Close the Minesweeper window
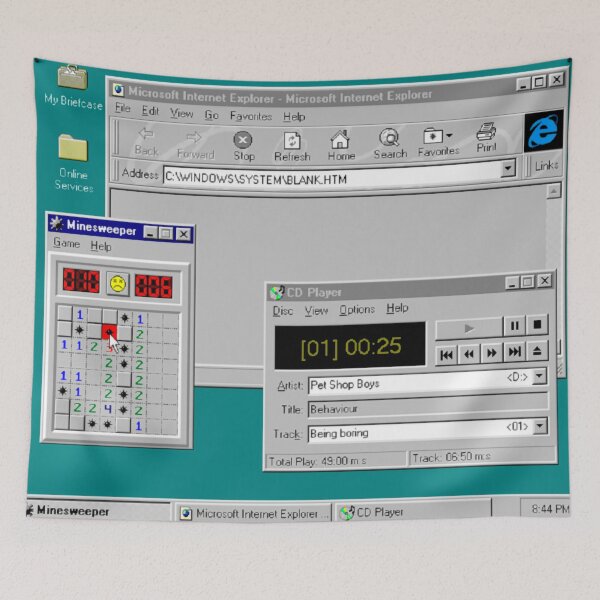 184,234
